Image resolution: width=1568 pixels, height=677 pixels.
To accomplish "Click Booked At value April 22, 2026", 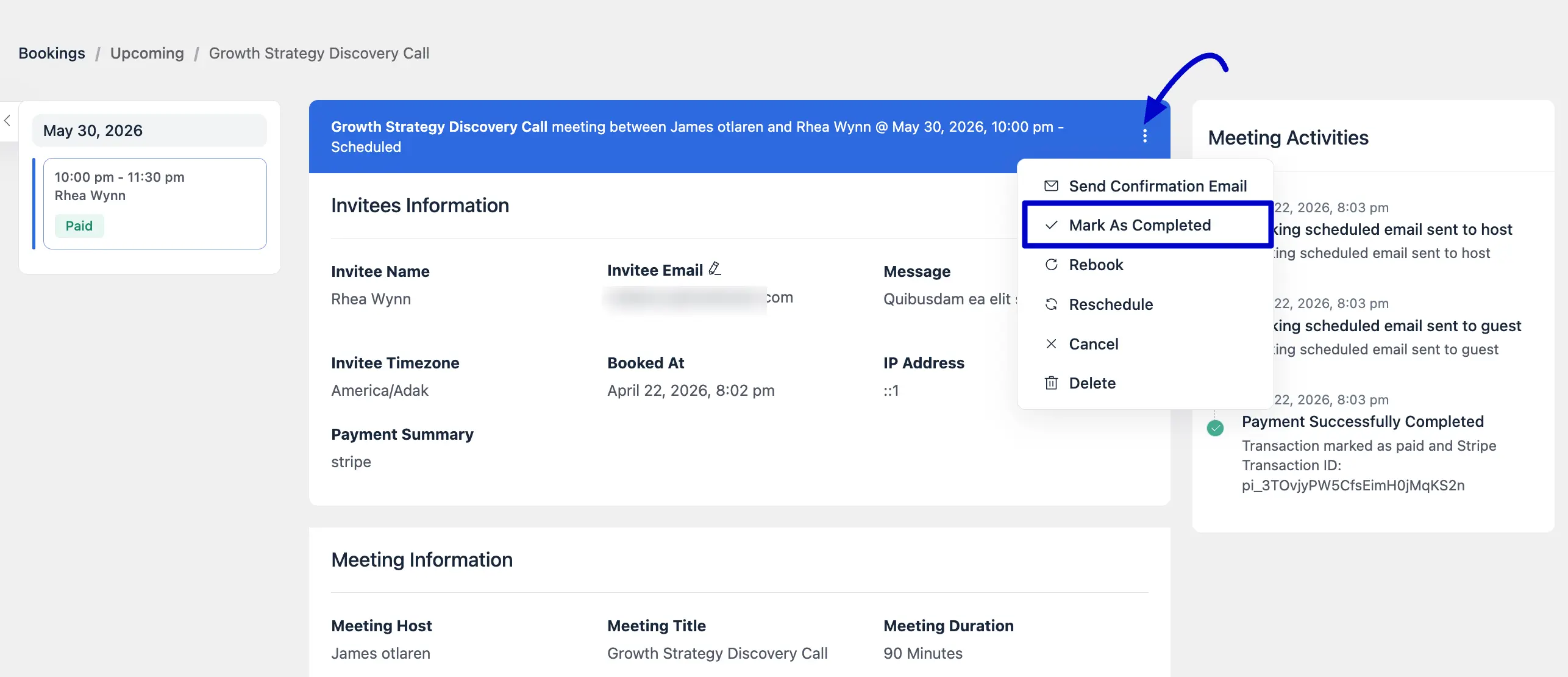I will (691, 390).
